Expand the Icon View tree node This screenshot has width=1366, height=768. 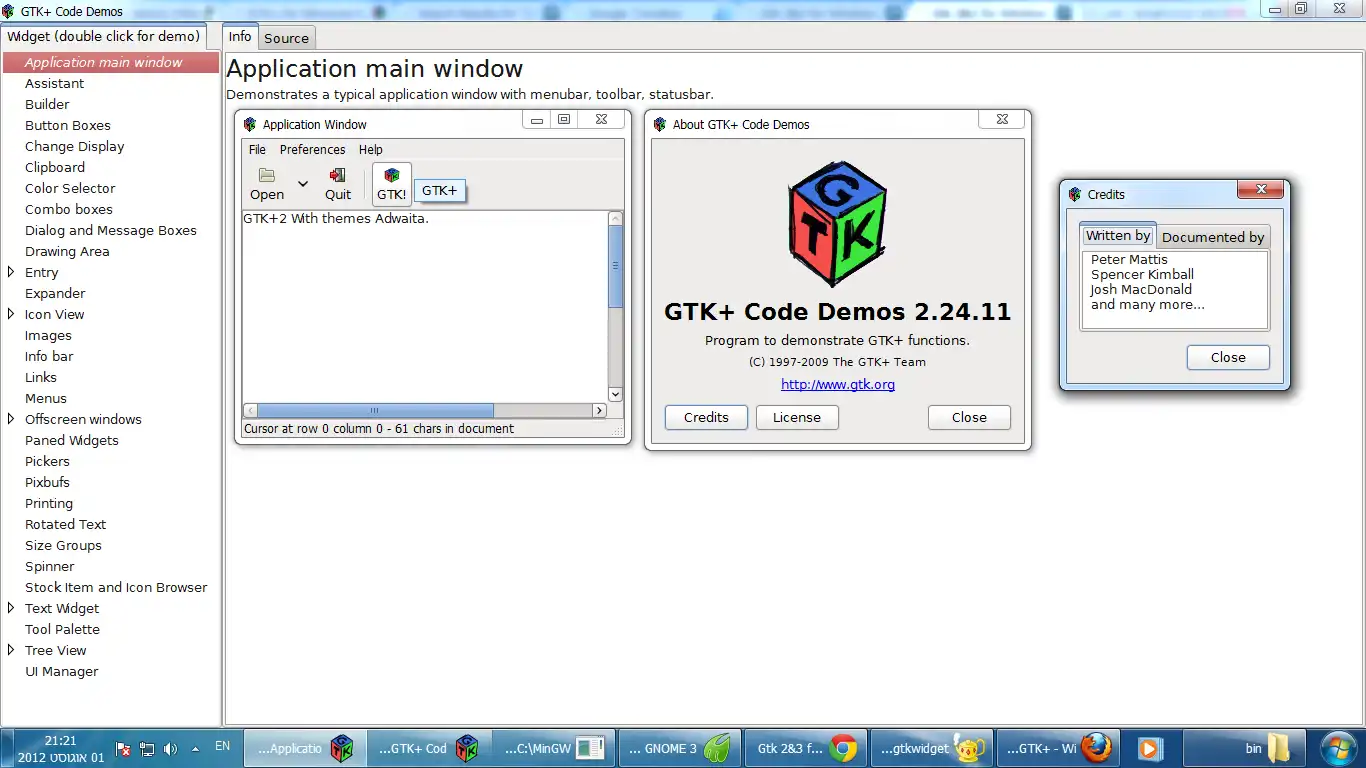coord(11,314)
